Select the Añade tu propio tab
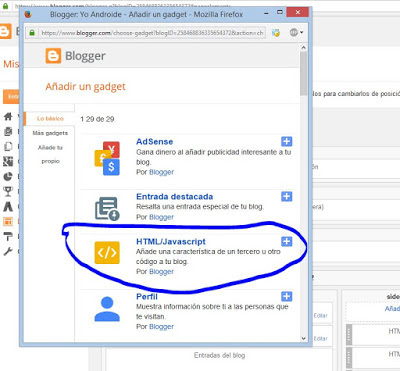 50,154
